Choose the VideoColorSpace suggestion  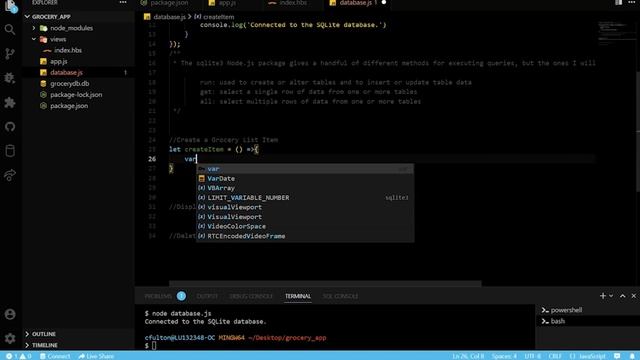pyautogui.click(x=305, y=226)
